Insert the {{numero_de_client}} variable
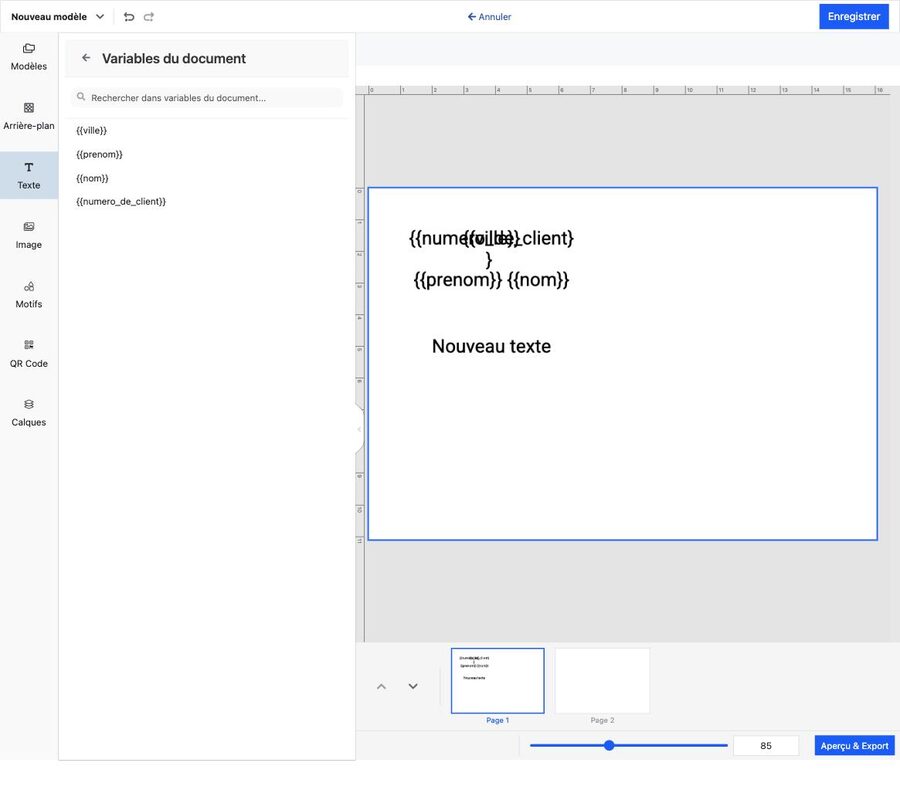The width and height of the screenshot is (900, 800). click(121, 201)
